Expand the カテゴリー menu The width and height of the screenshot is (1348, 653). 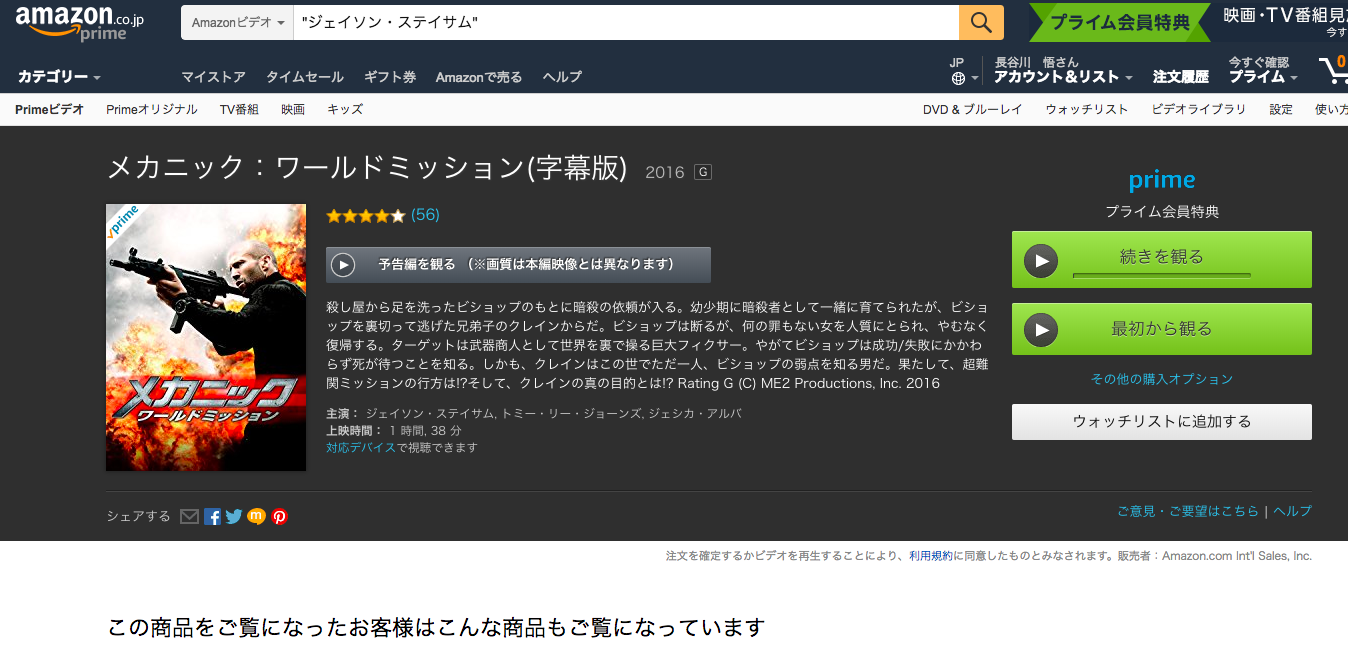60,77
